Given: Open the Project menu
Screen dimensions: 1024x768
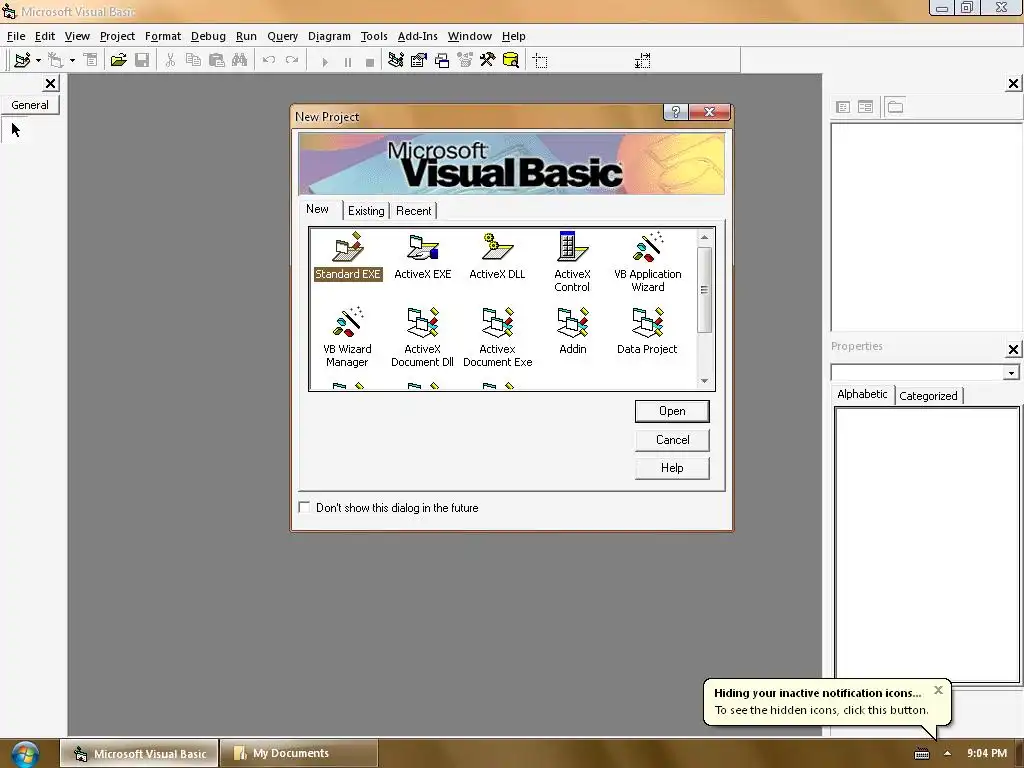Looking at the screenshot, I should (x=117, y=36).
